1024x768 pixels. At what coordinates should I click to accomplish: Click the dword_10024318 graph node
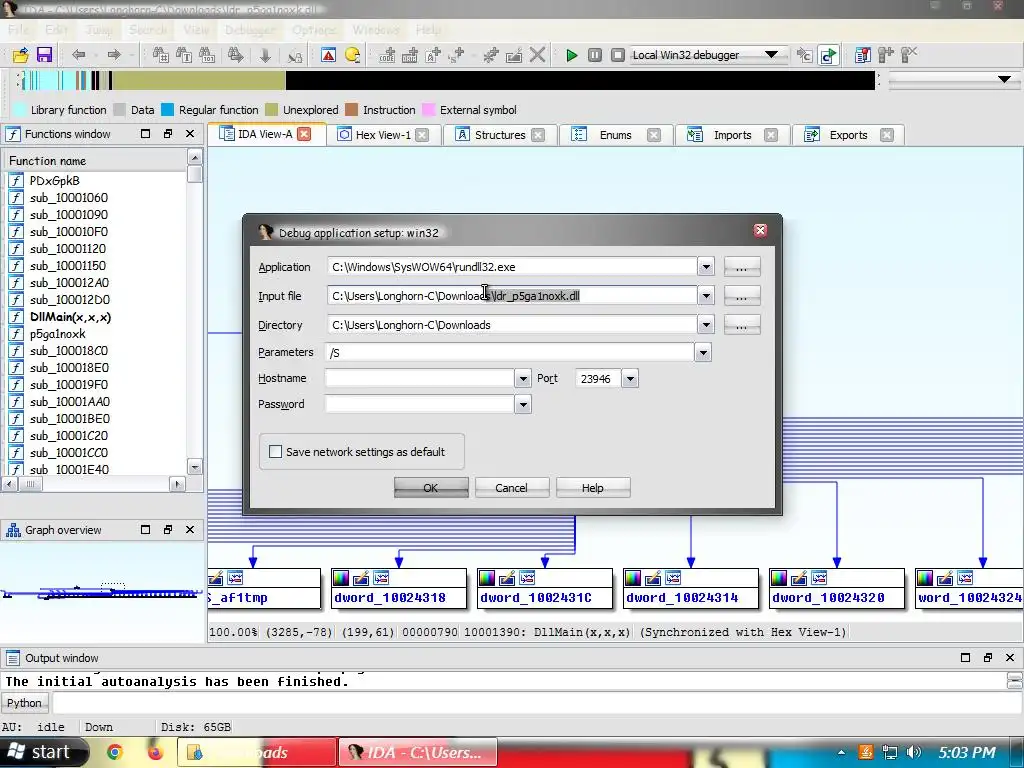tap(398, 589)
